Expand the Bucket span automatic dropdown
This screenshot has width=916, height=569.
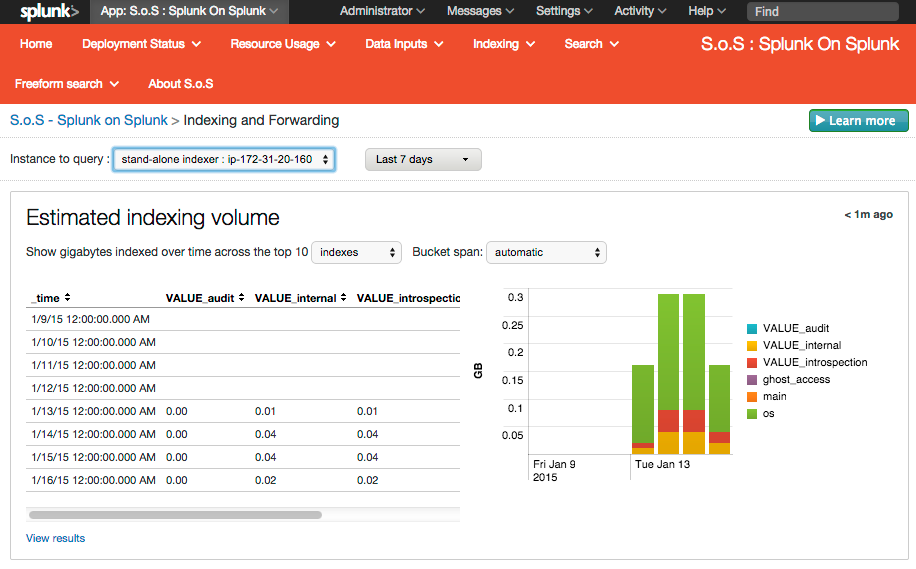click(x=546, y=252)
